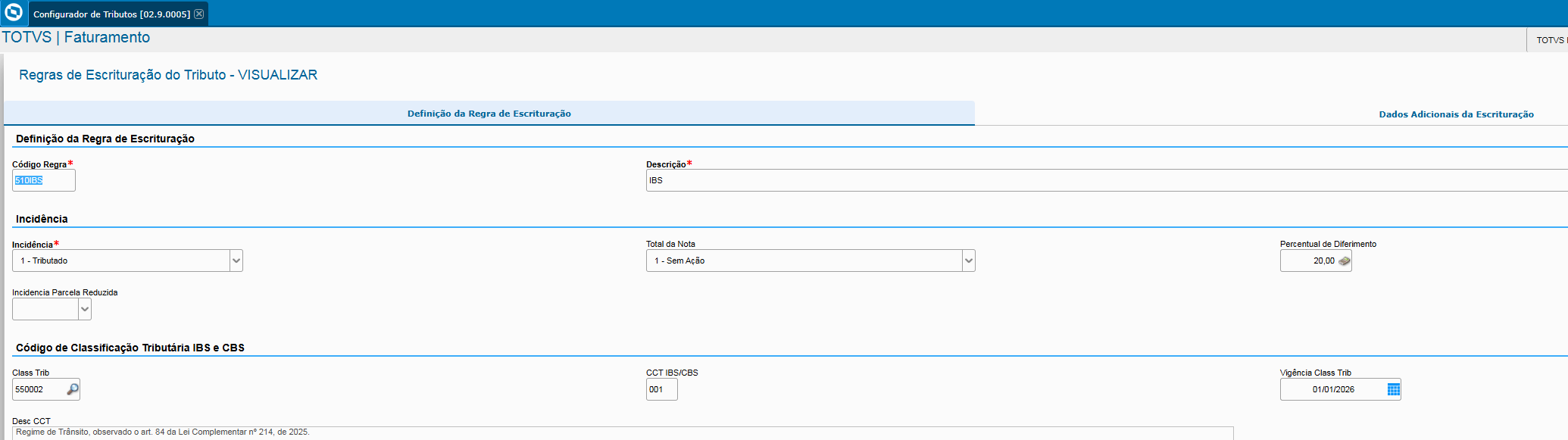Screen dimensions: 1568x440
Task: Click the Vigência Class Trib date field
Action: tap(1333, 389)
